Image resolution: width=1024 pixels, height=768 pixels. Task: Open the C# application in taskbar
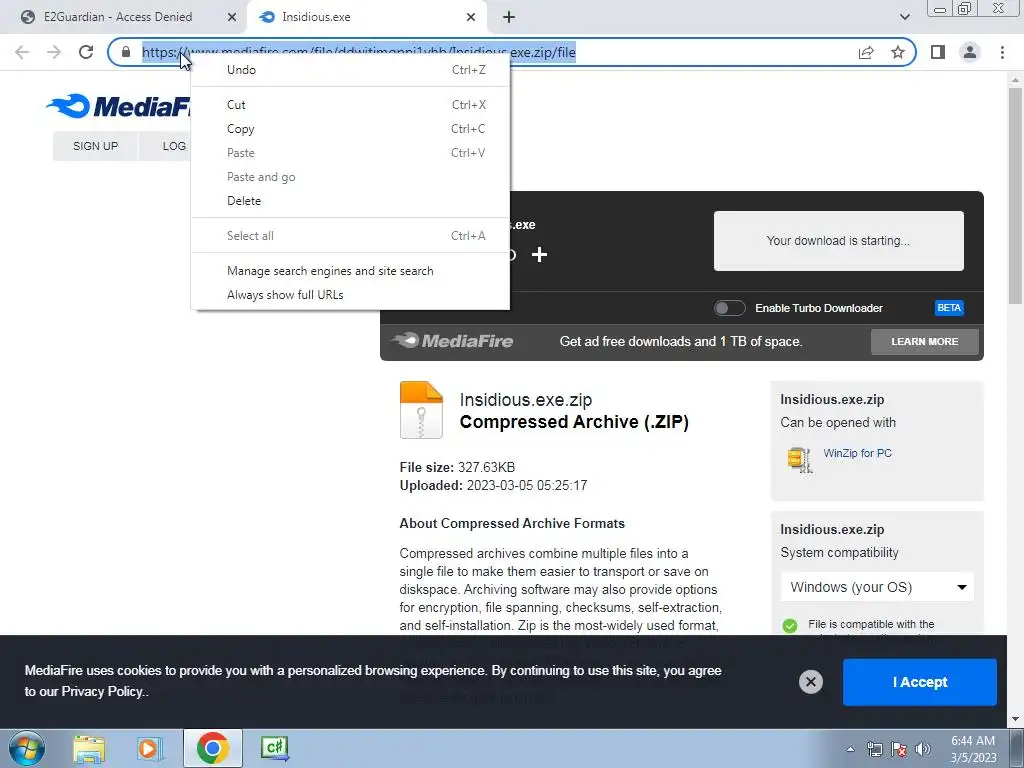pos(274,748)
